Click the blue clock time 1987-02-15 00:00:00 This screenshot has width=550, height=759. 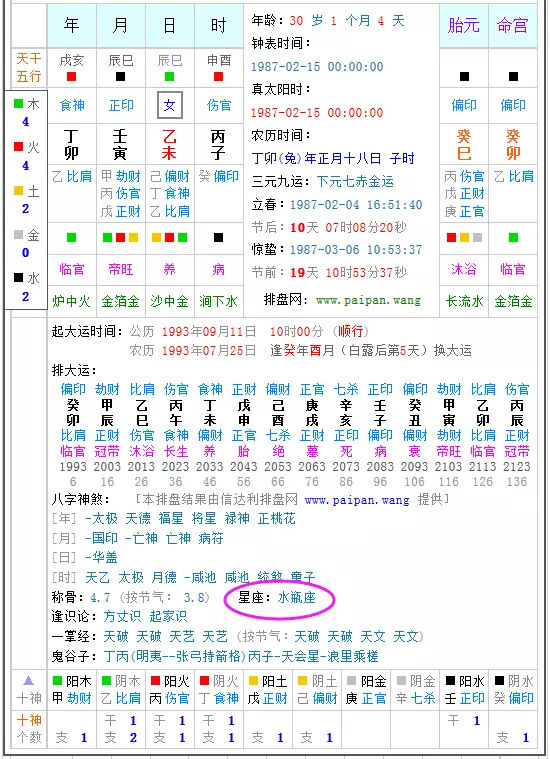click(317, 67)
